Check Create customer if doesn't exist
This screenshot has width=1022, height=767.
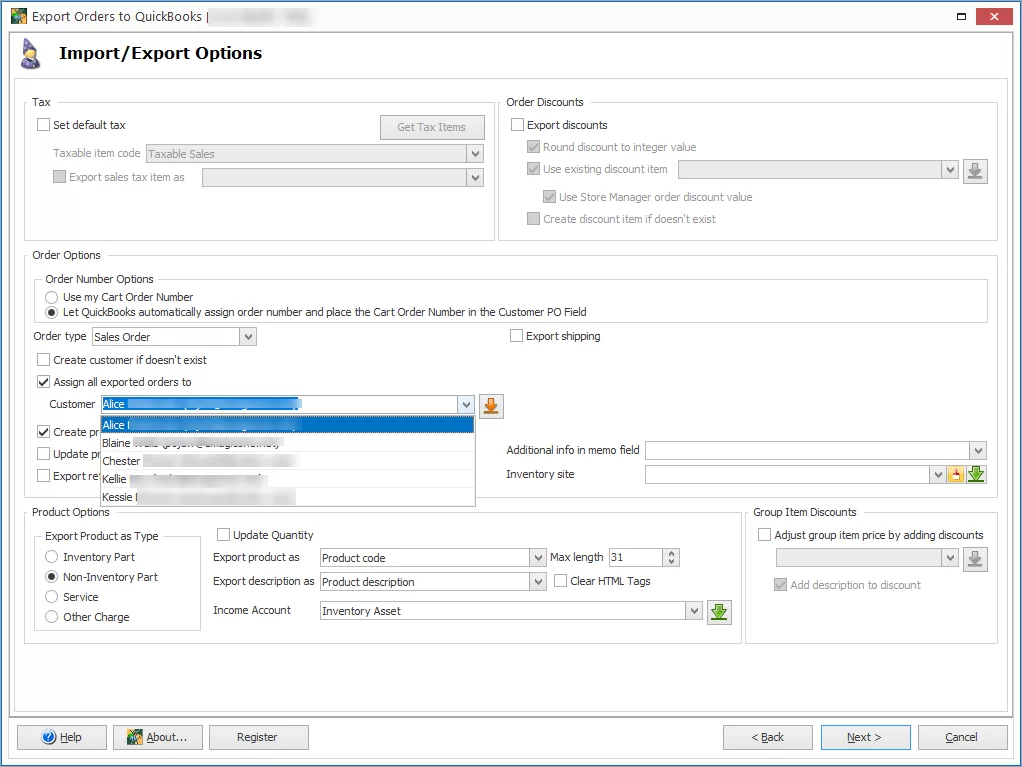point(43,360)
